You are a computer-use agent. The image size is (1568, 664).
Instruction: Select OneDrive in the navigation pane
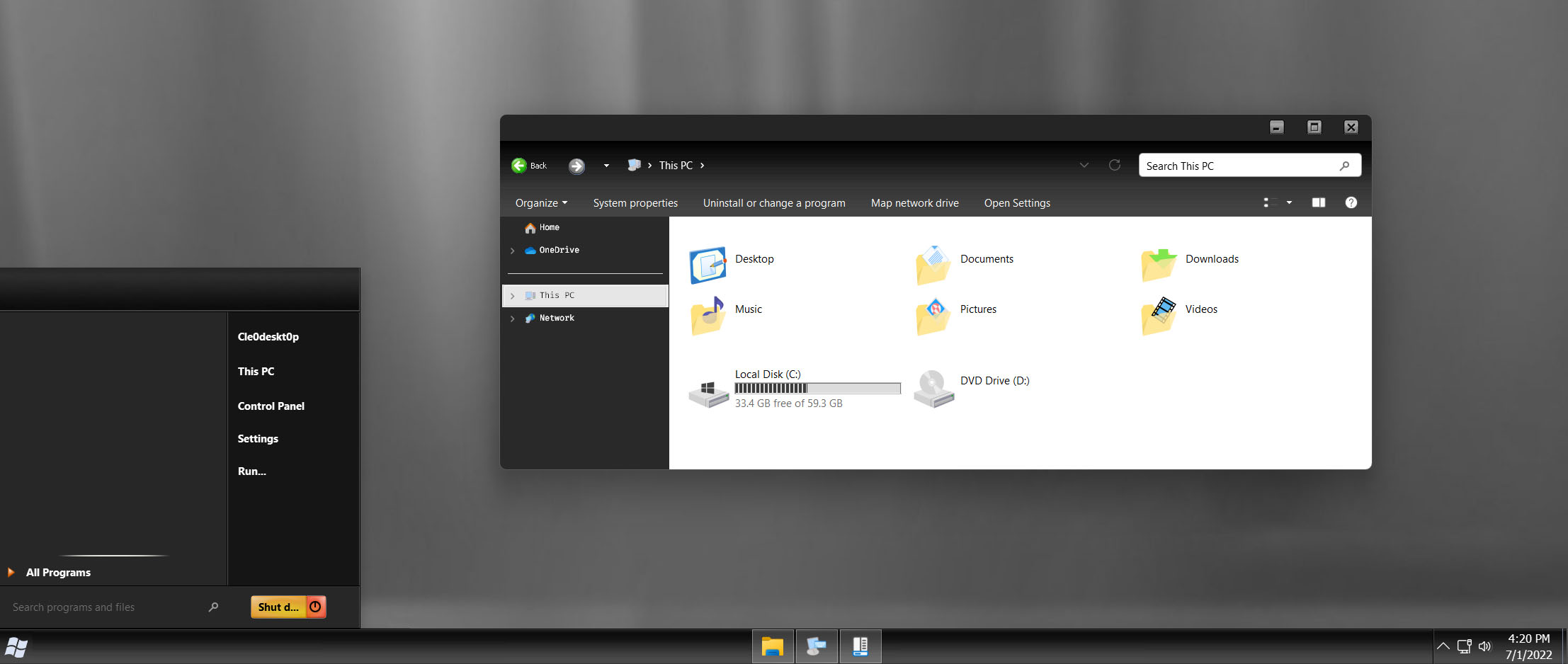[559, 250]
